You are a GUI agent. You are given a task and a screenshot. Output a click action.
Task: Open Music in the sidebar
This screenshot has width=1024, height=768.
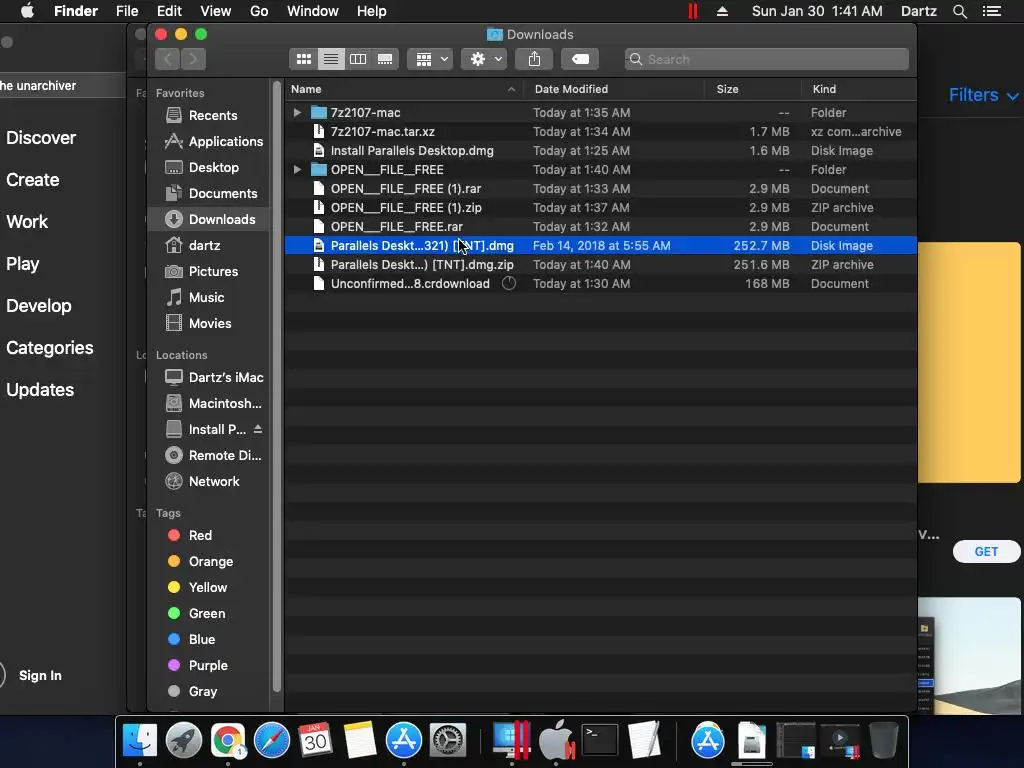click(x=209, y=298)
